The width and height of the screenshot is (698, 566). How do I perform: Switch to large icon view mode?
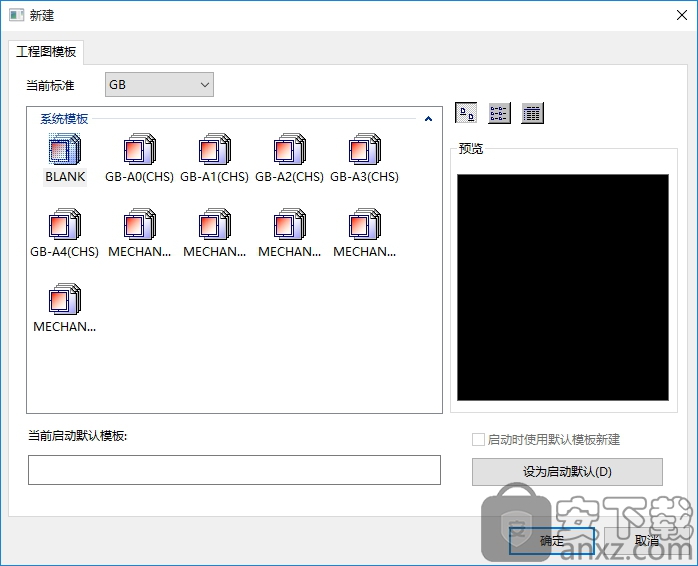click(466, 113)
